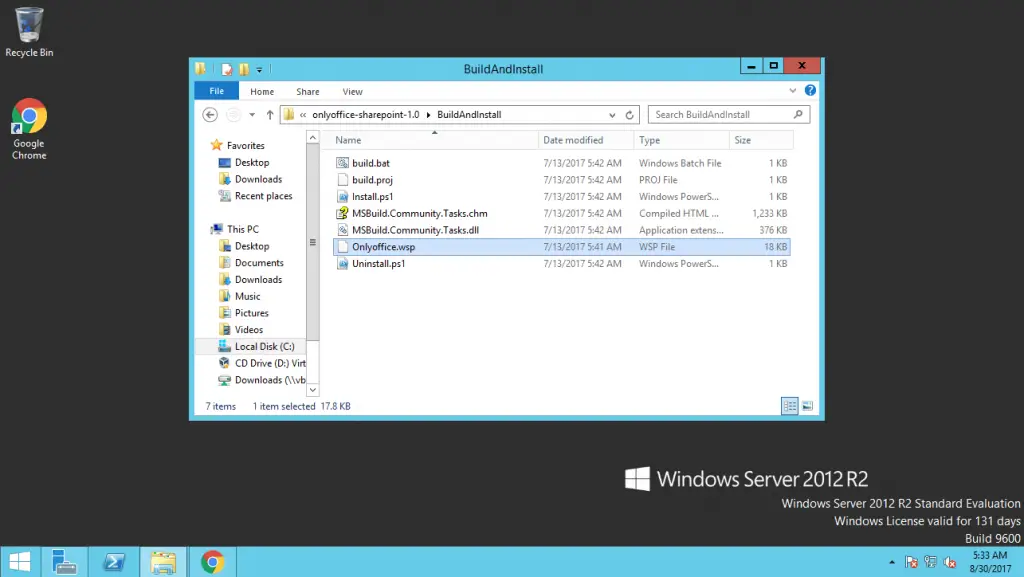Screen dimensions: 1024x577
Task: Switch to Details view layout
Action: (790, 406)
